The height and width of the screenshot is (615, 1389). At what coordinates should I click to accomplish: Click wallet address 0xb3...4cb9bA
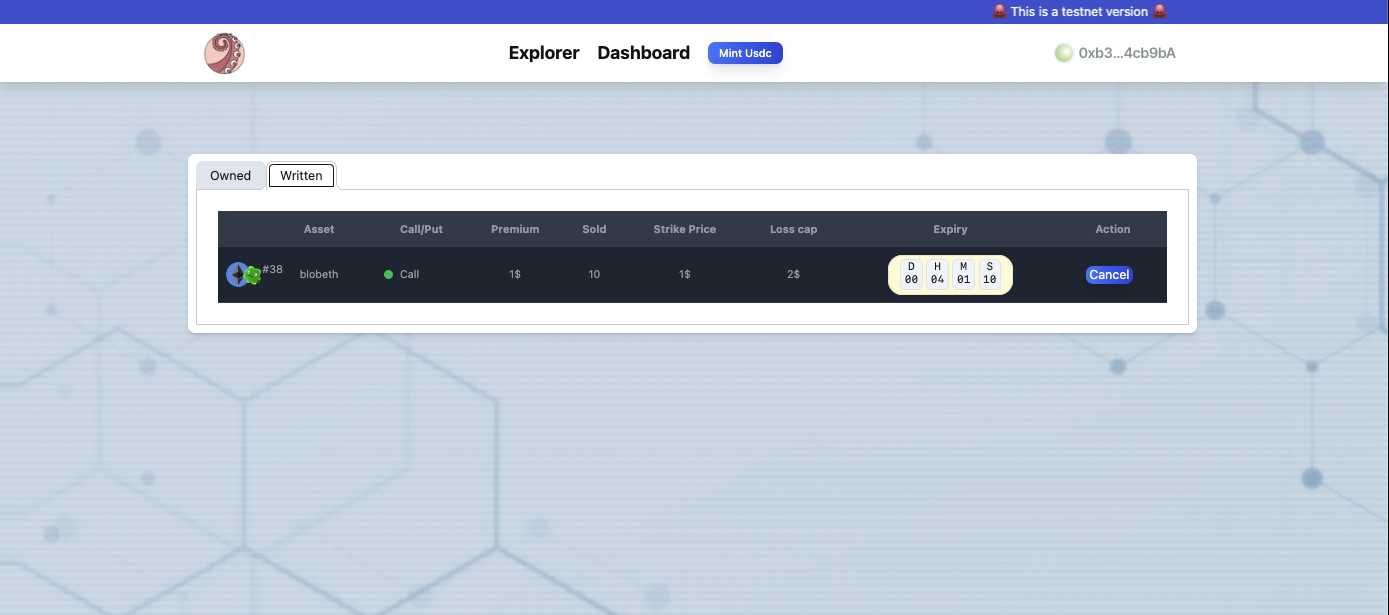pos(1127,53)
